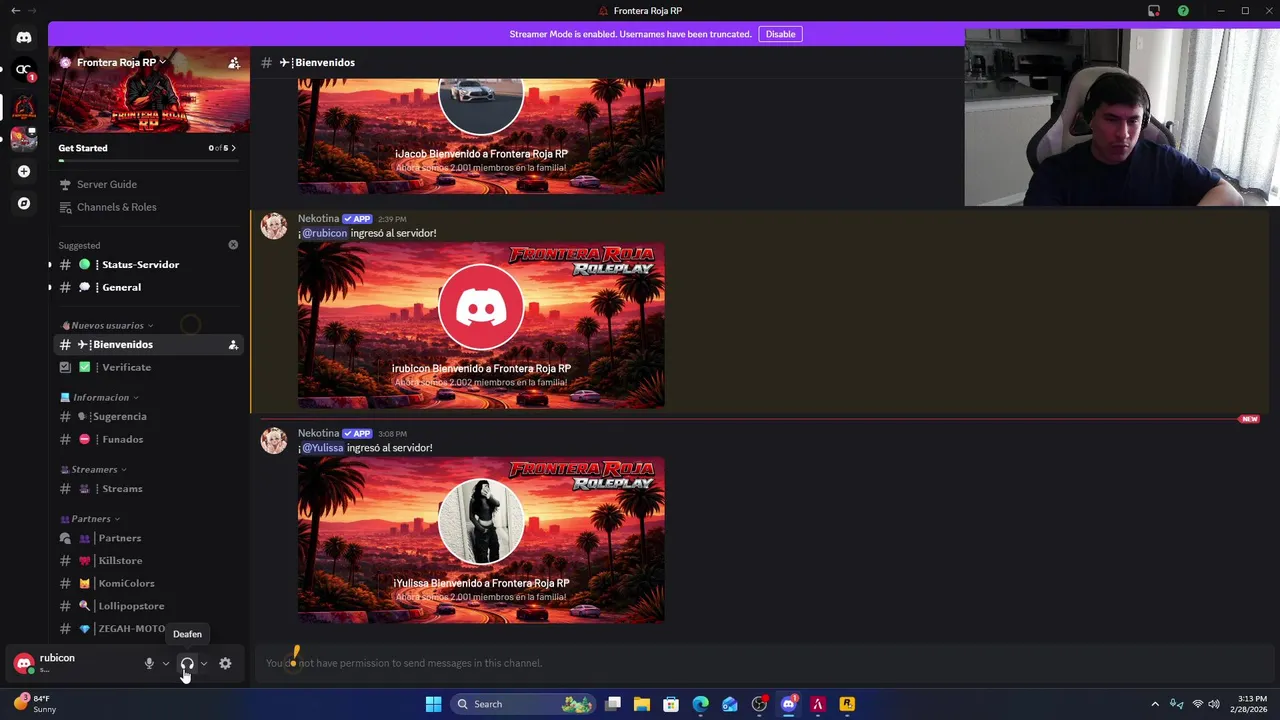The image size is (1280, 720).
Task: Select the Frontera Roja RP server icon
Action: click(24, 105)
